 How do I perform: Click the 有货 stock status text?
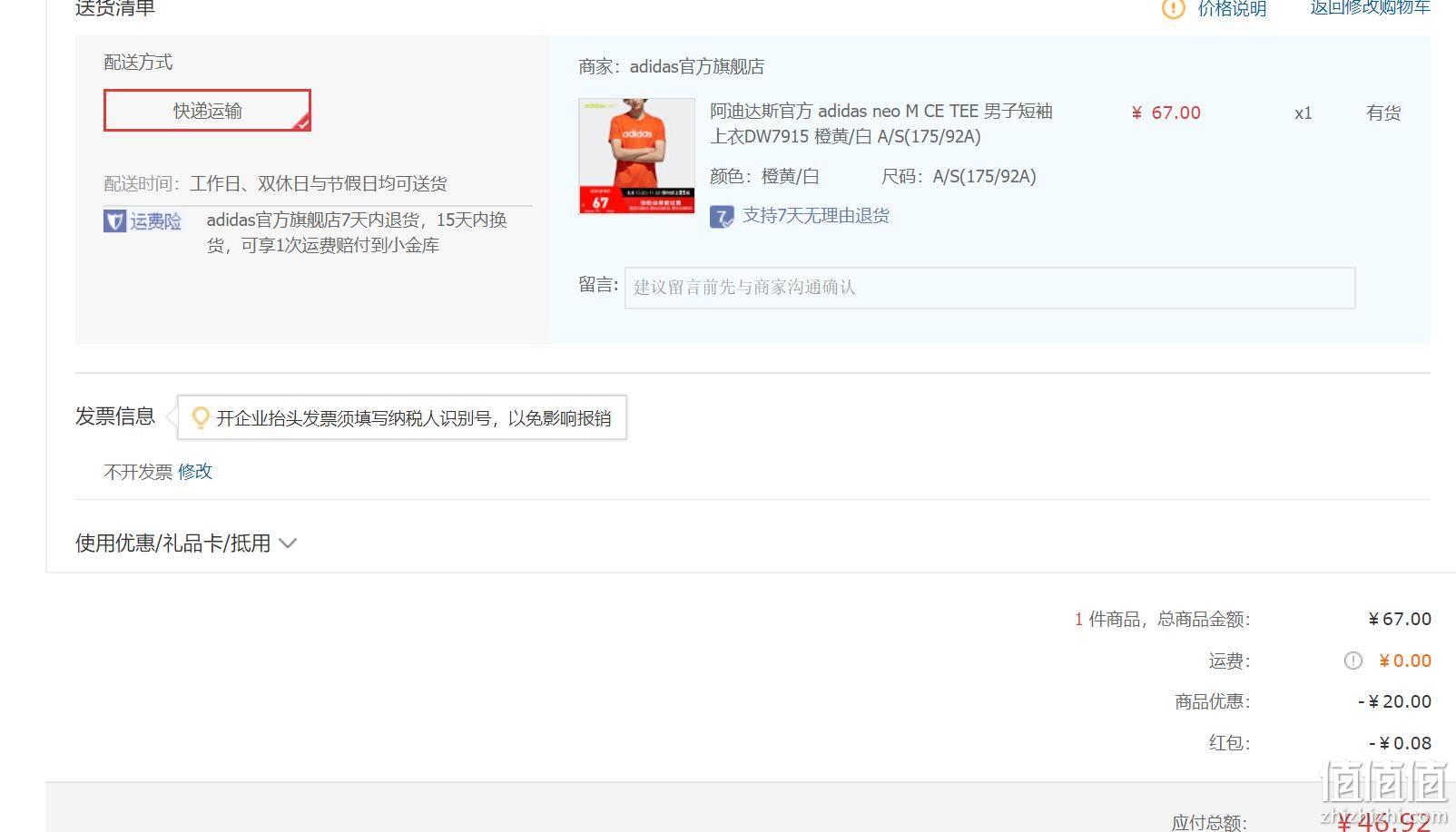(1383, 113)
